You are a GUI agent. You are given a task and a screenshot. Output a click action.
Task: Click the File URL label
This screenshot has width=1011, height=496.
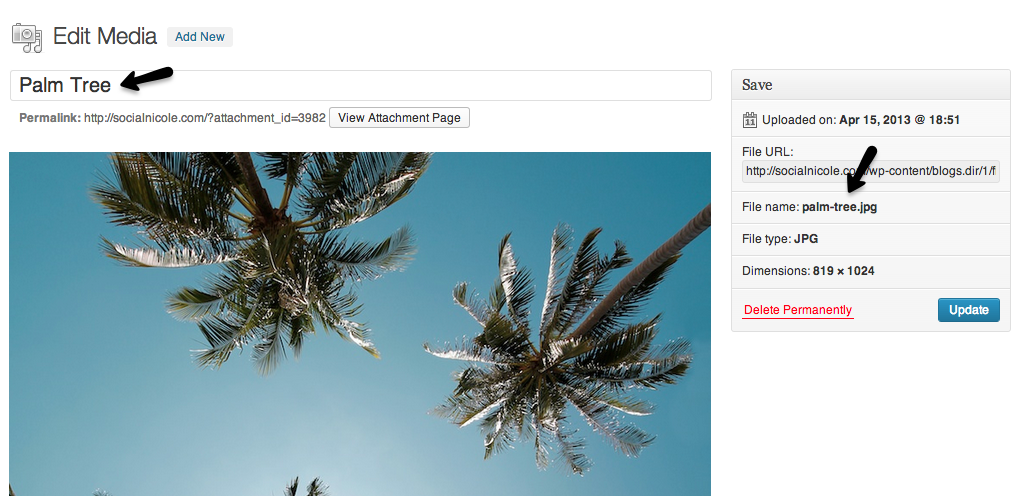click(x=767, y=152)
